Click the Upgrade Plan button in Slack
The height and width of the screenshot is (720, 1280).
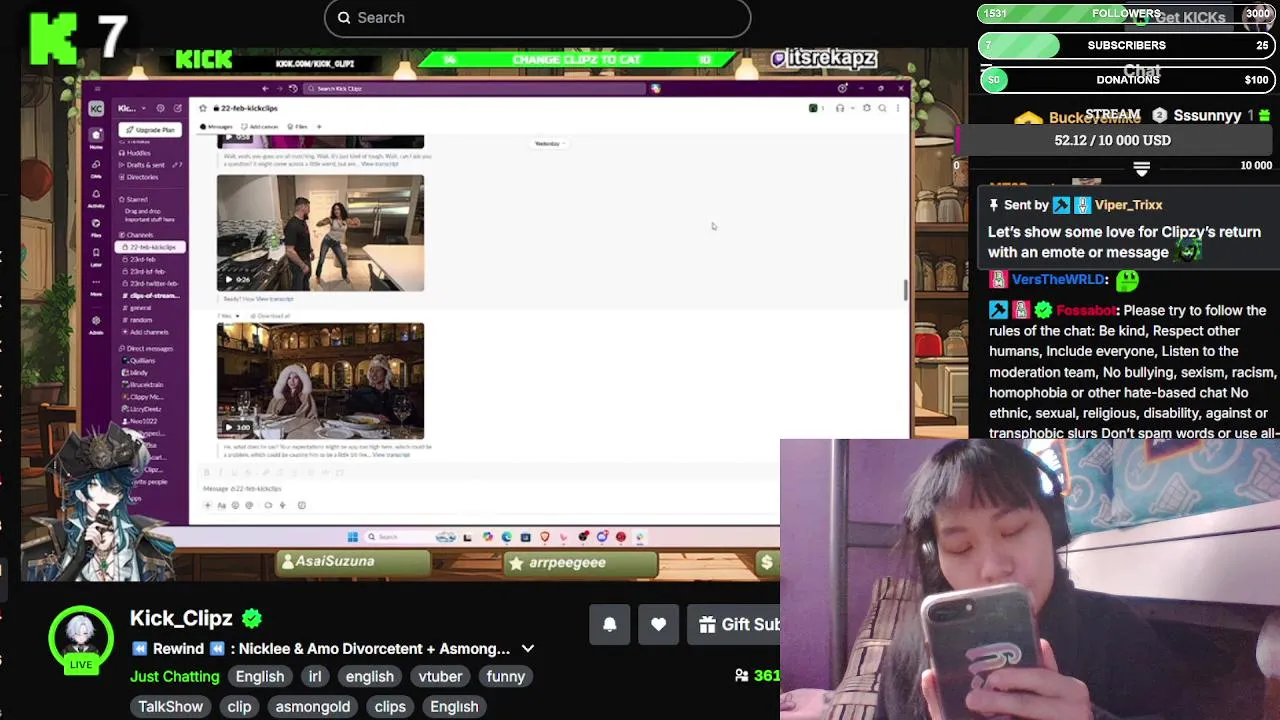pyautogui.click(x=150, y=130)
